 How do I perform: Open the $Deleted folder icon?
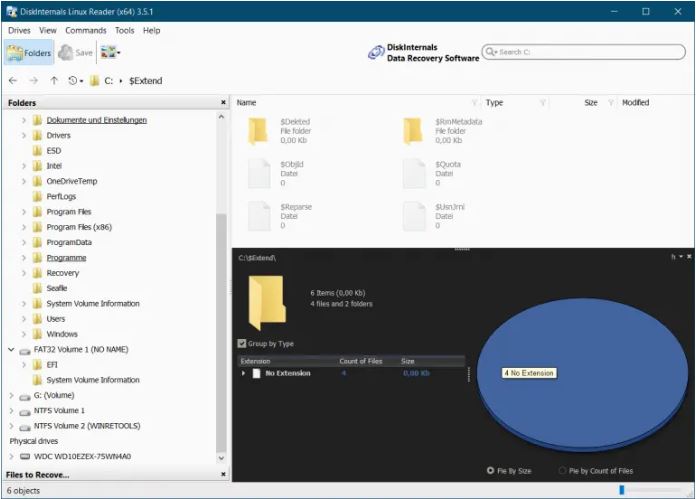[258, 131]
